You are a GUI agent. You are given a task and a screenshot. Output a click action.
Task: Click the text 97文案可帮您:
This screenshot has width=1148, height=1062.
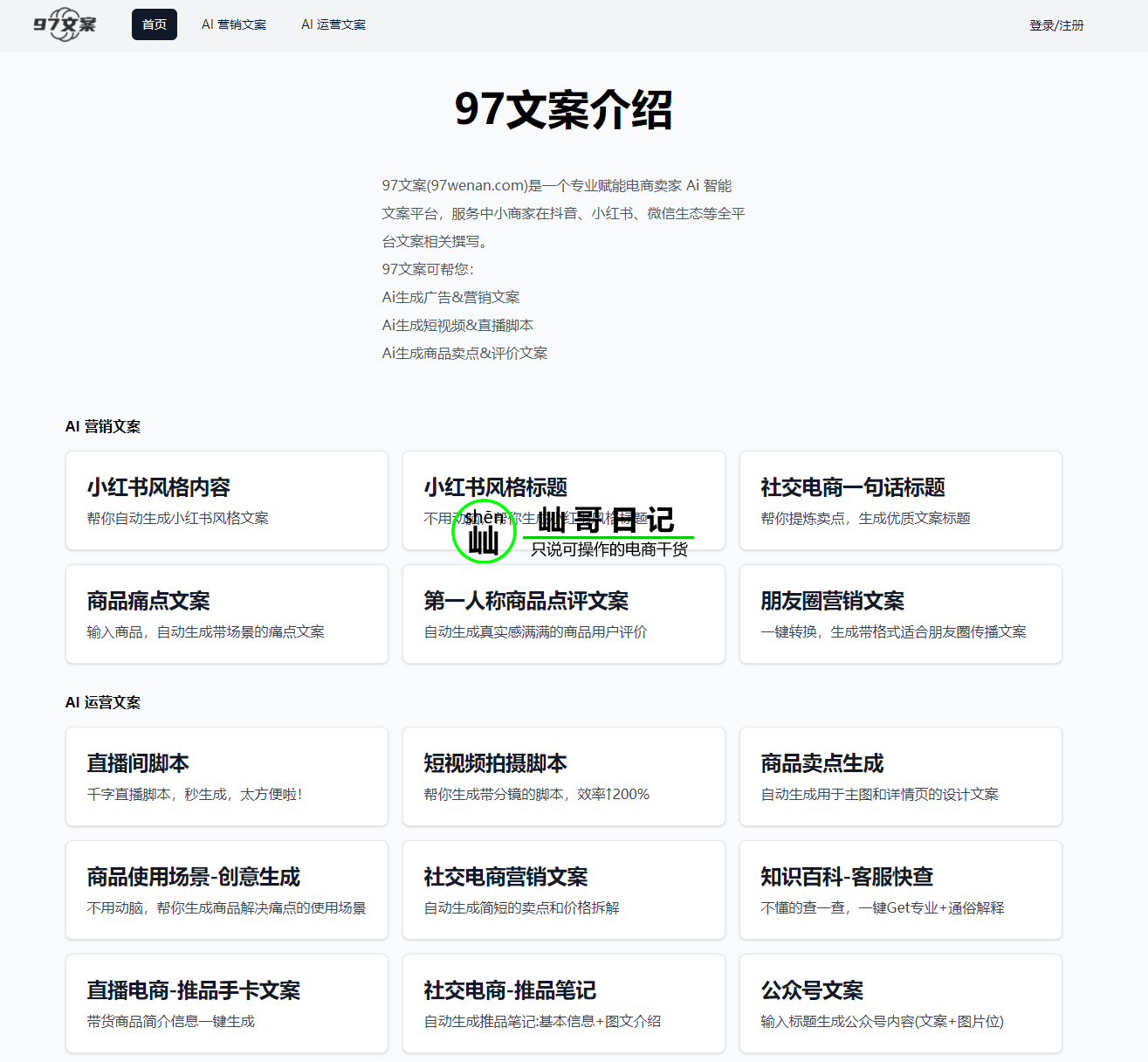coord(428,269)
